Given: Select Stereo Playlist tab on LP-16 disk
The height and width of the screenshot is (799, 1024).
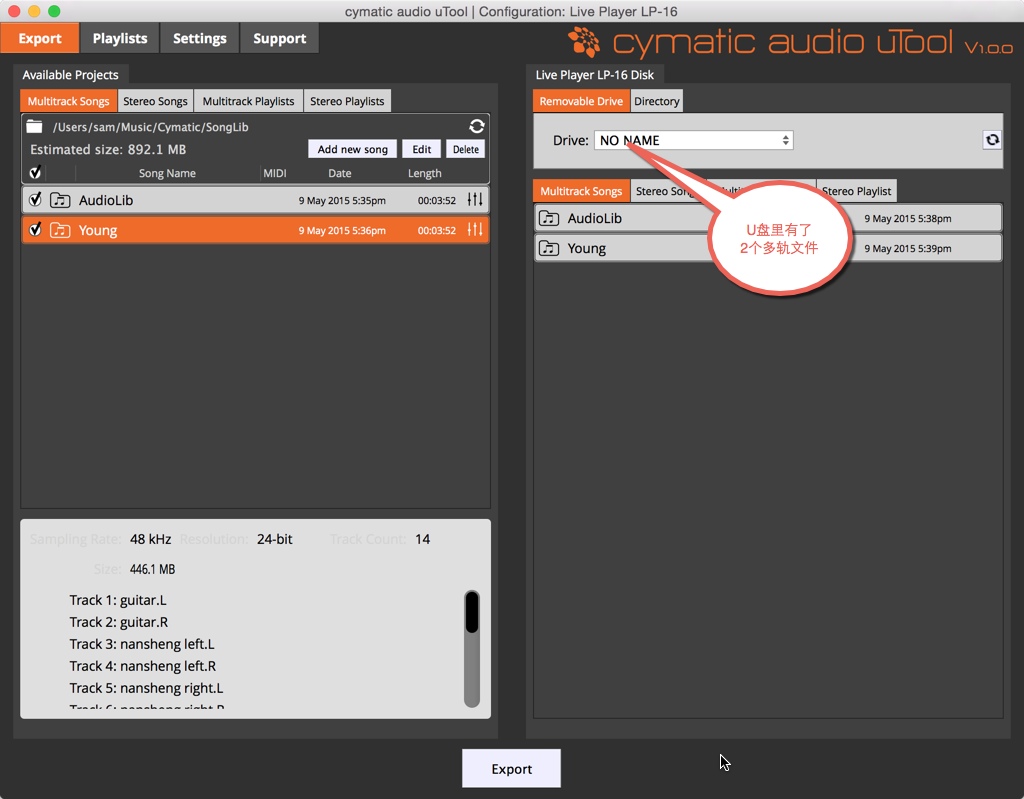Looking at the screenshot, I should click(856, 191).
